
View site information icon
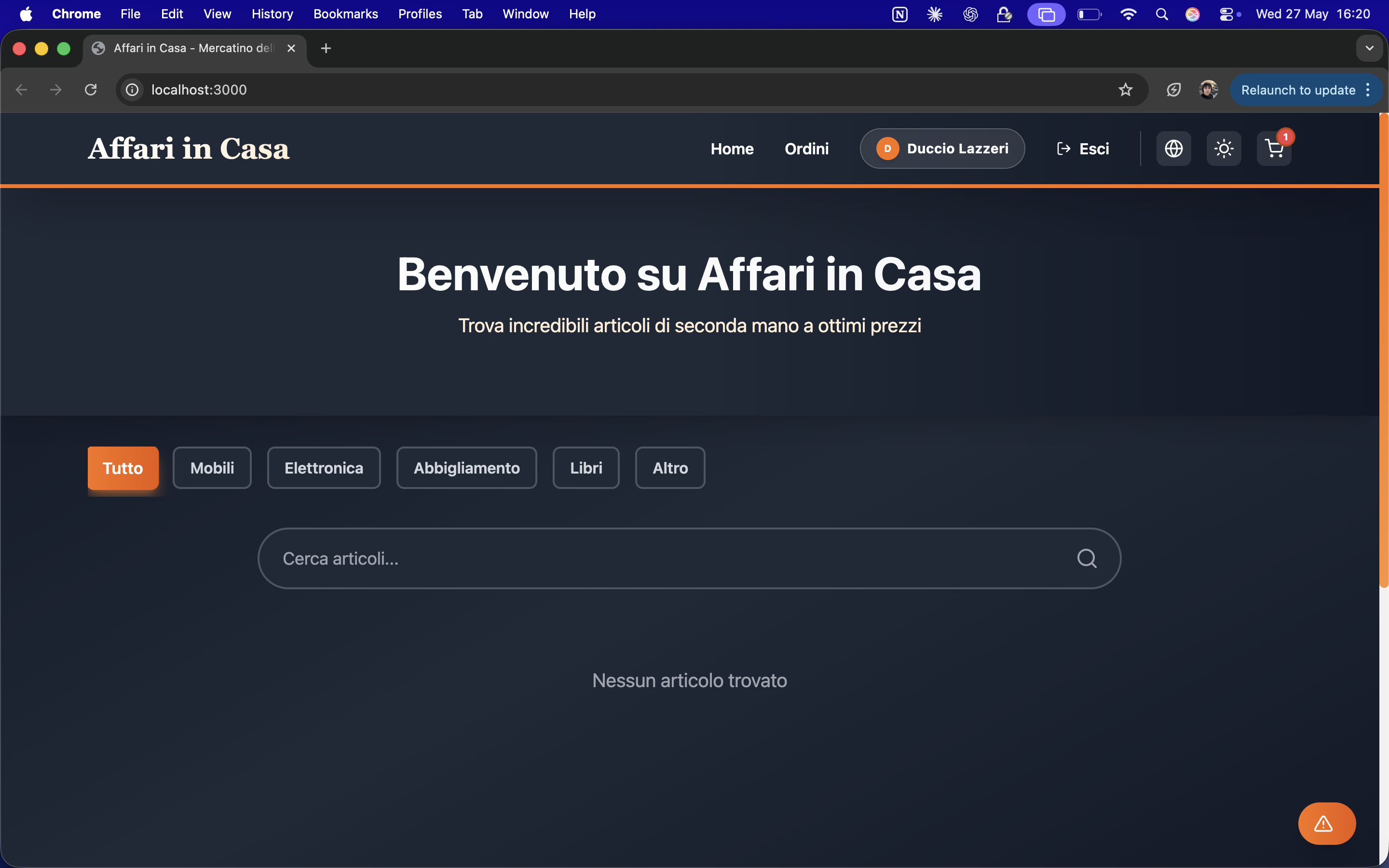[132, 90]
